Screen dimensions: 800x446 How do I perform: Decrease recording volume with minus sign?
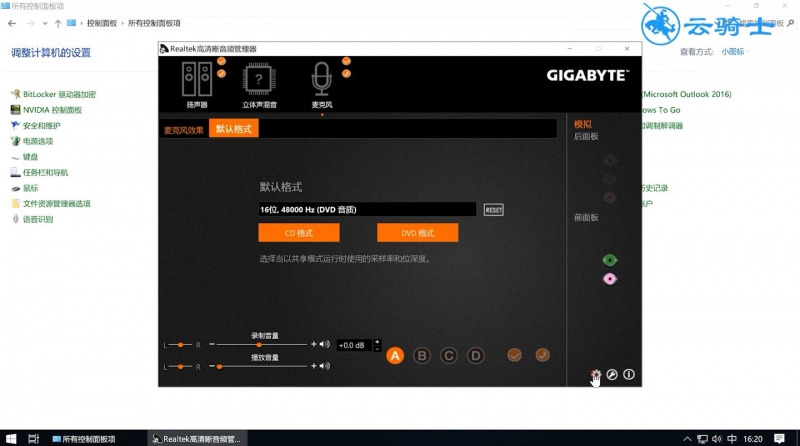(x=212, y=344)
